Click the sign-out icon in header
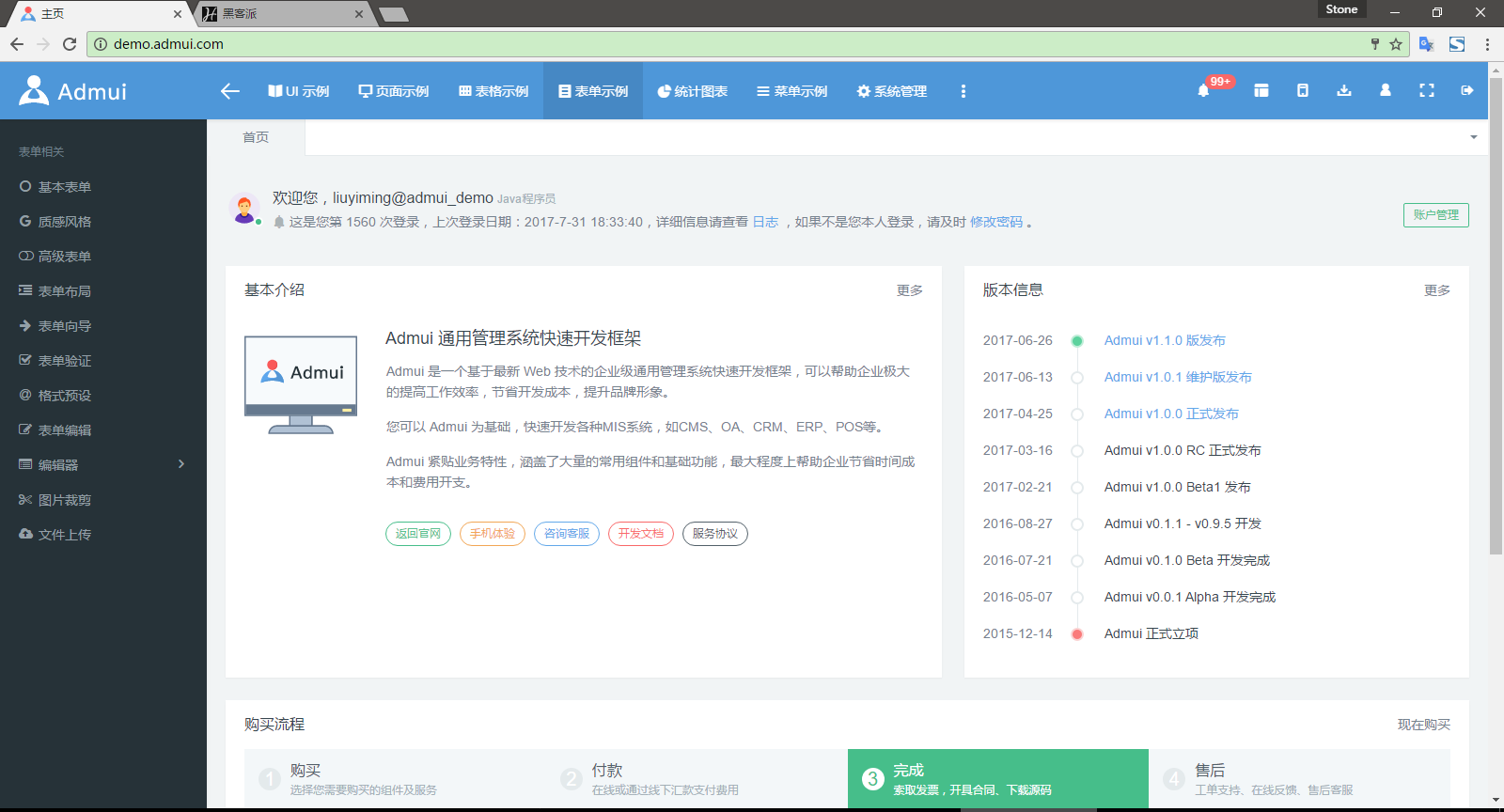 click(x=1467, y=90)
